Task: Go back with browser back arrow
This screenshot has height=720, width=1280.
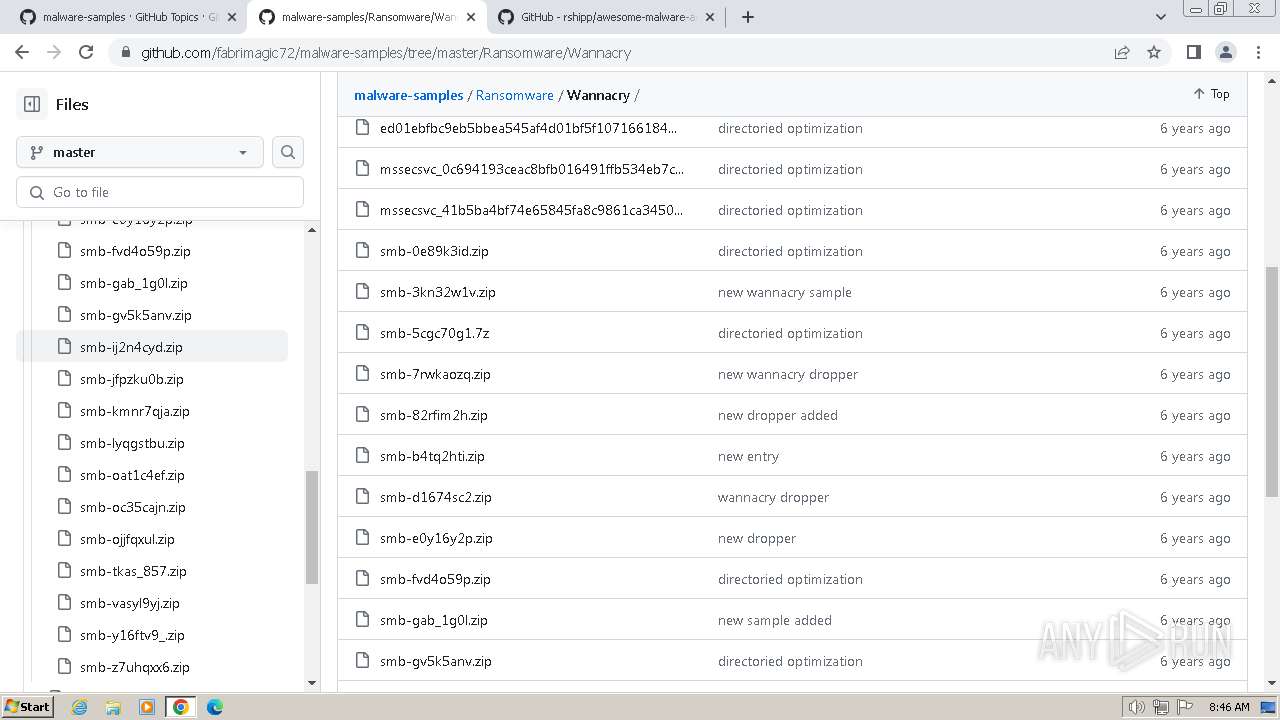Action: pos(22,53)
